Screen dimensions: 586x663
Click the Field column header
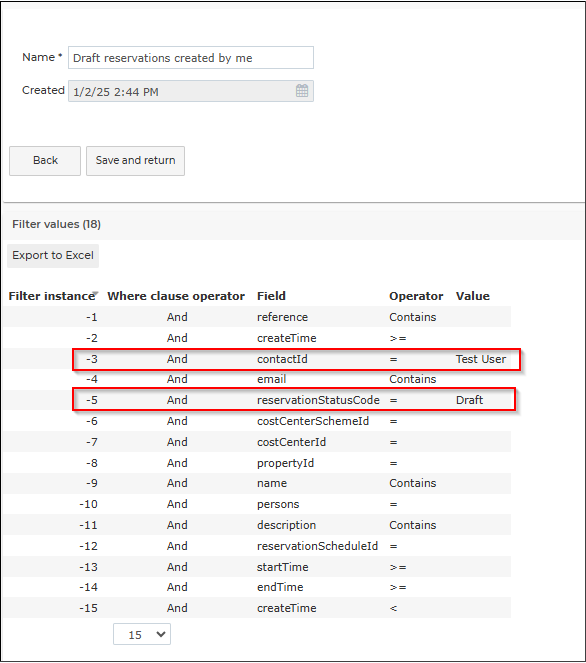click(x=271, y=296)
